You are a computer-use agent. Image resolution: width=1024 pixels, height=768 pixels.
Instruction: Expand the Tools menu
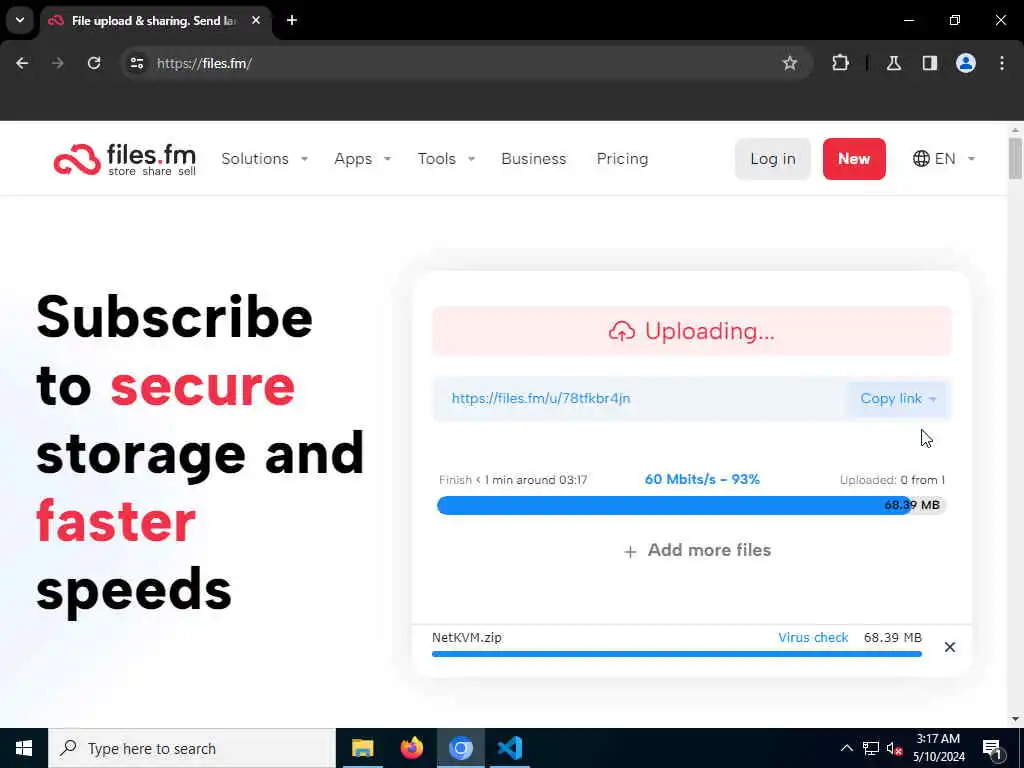pos(446,159)
